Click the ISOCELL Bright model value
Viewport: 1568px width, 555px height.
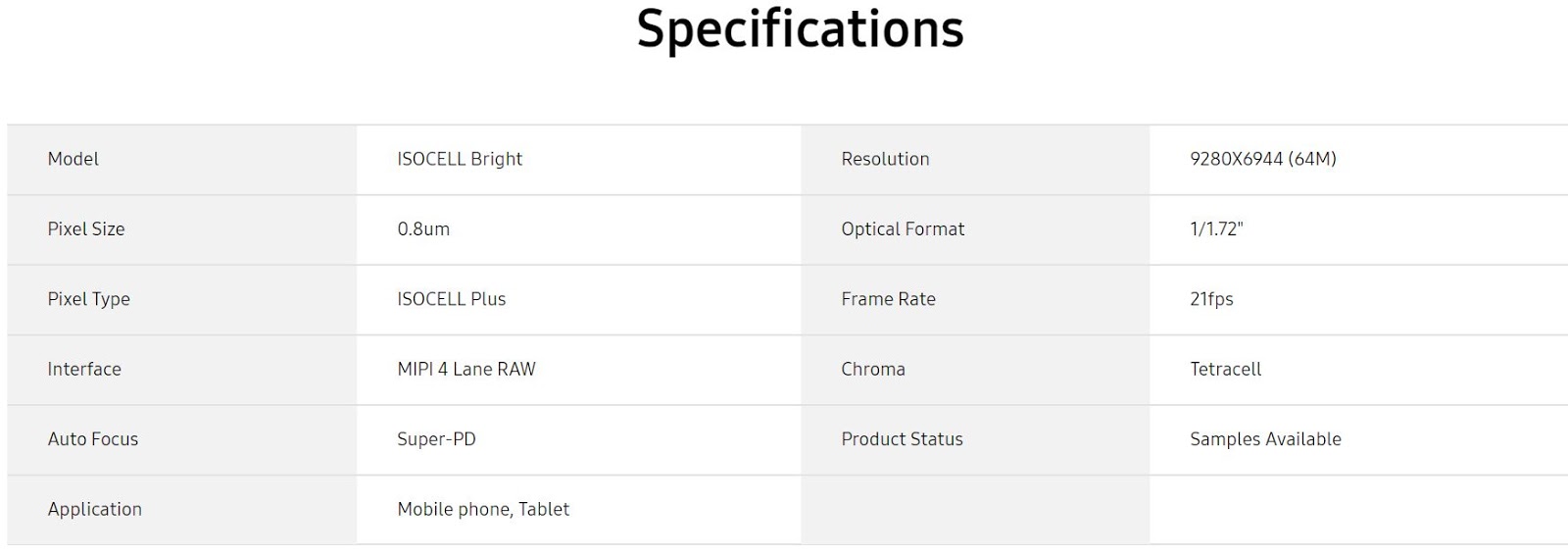coord(460,159)
